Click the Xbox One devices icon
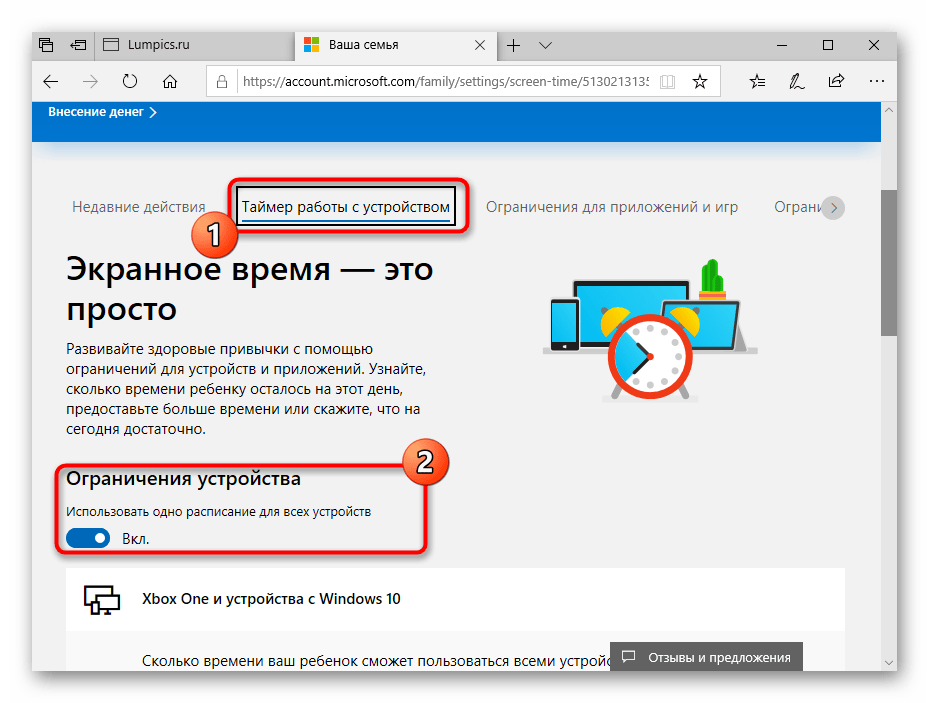The image size is (929, 703). pos(101,598)
